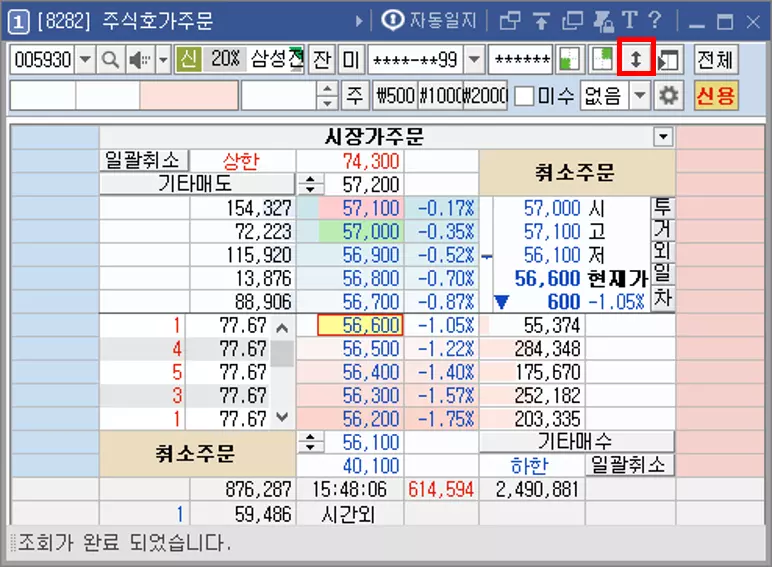This screenshot has width=772, height=567.
Task: Click the vertical up-down arrow icon
Action: 636,59
